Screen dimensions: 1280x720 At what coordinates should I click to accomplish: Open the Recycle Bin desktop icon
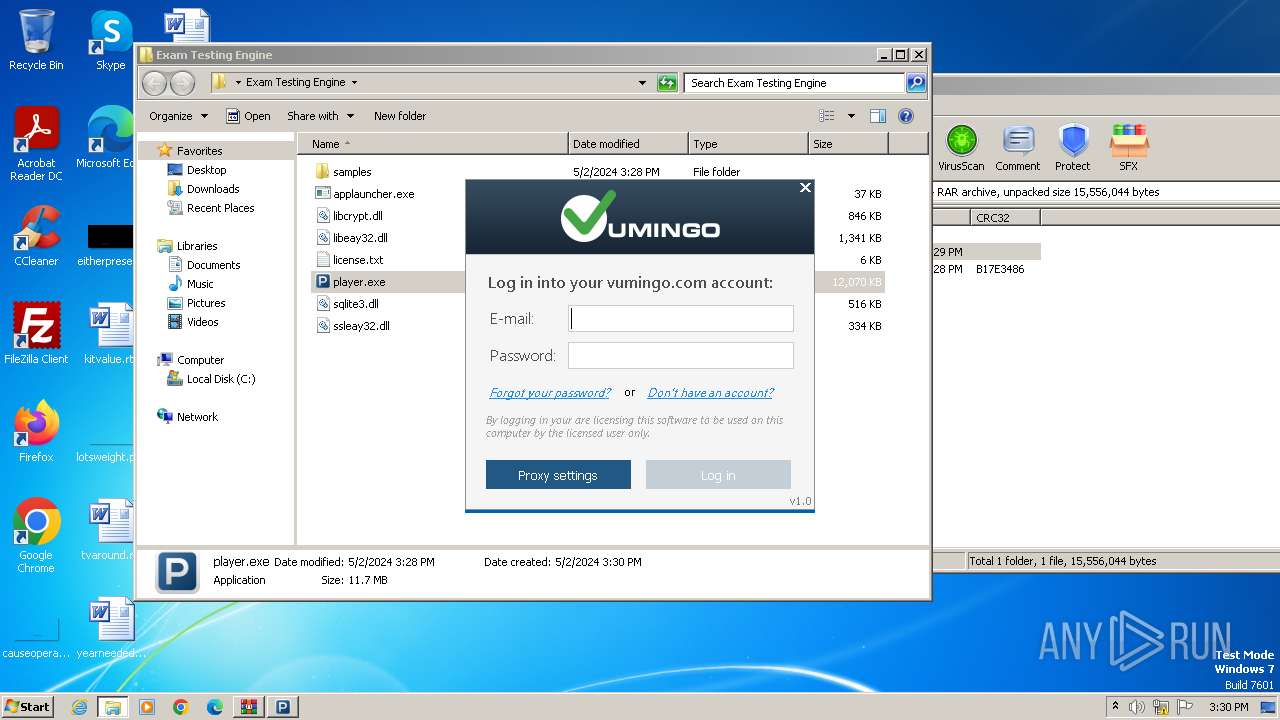click(36, 41)
